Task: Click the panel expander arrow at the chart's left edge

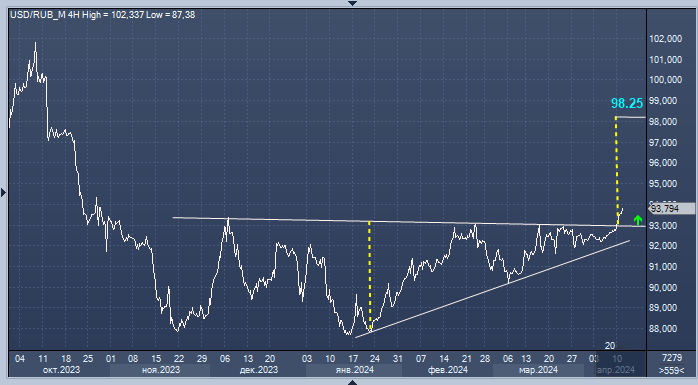Action: click(4, 193)
